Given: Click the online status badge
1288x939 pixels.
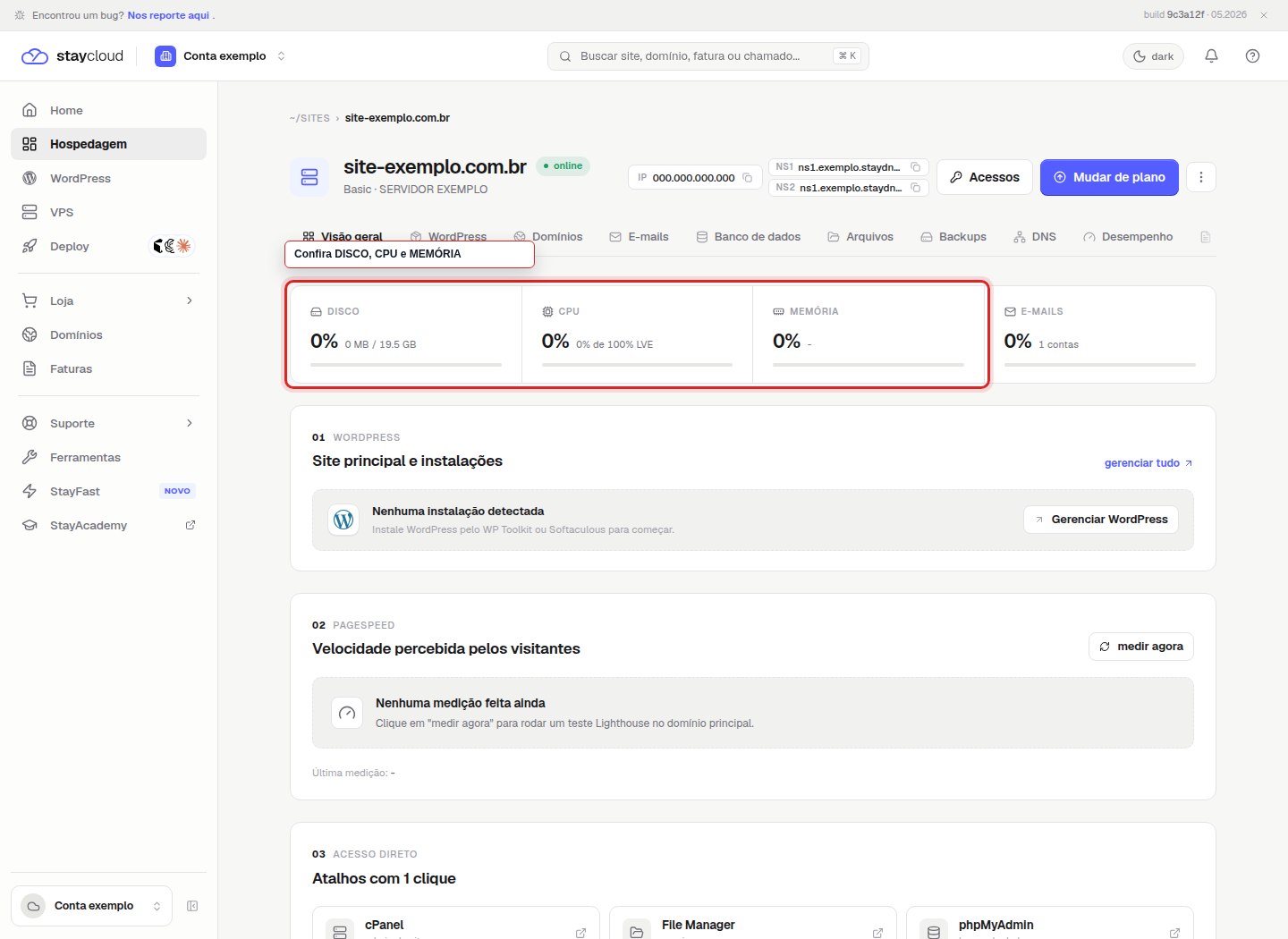Looking at the screenshot, I should (x=563, y=166).
